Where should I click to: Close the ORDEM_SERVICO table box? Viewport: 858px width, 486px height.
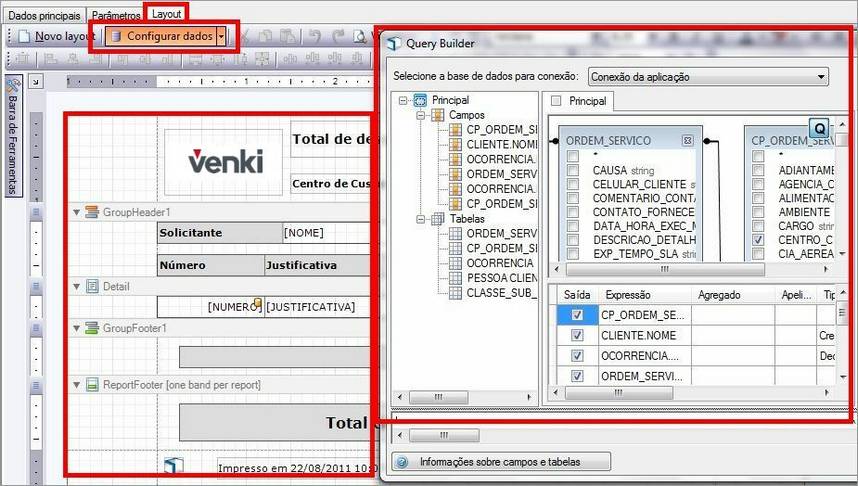[x=687, y=141]
